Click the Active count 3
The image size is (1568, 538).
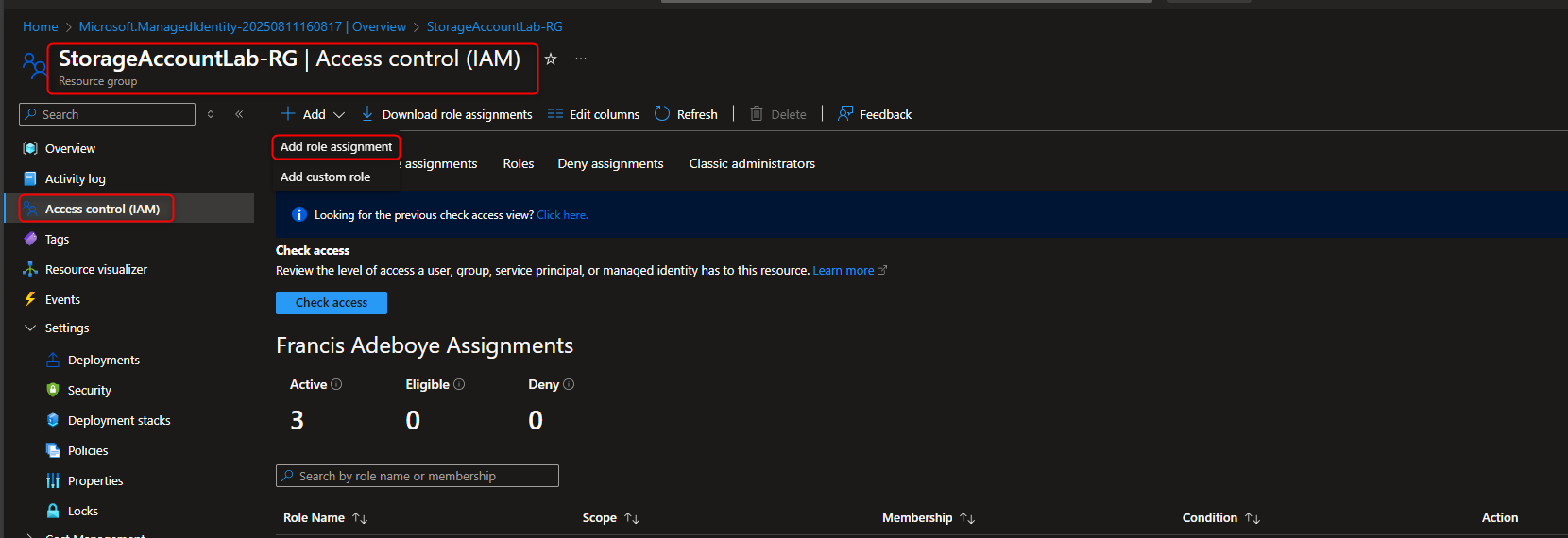(x=297, y=420)
